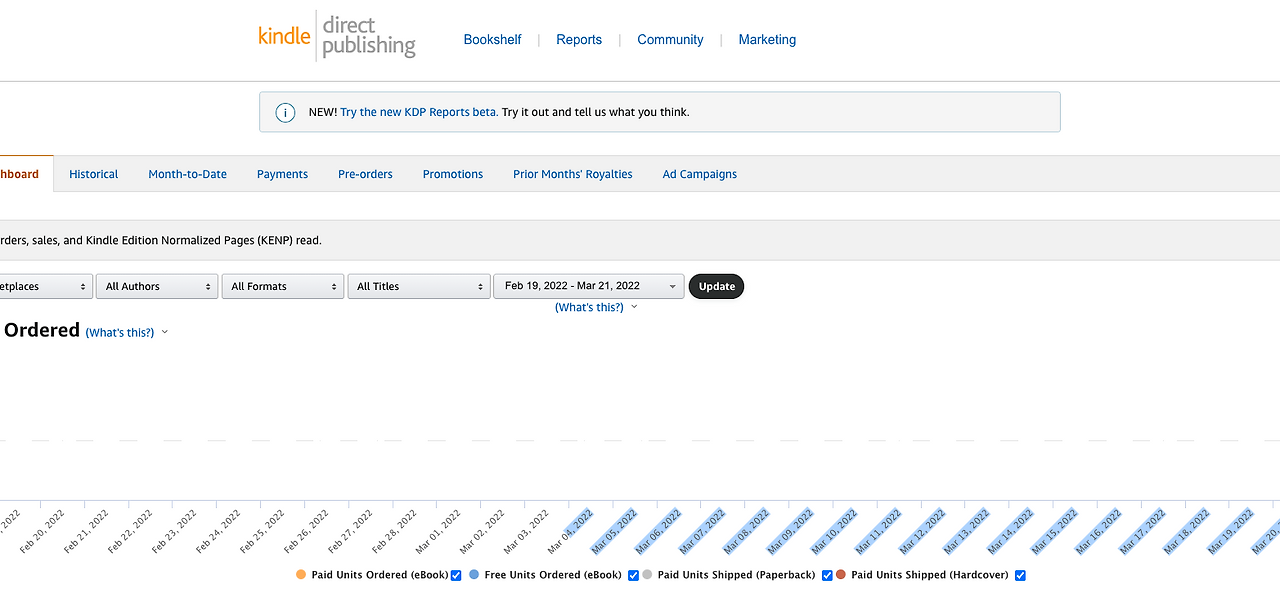The width and height of the screenshot is (1280, 598).
Task: Toggle the Paid Units Shipped (Paperback) checkbox
Action: [x=827, y=575]
